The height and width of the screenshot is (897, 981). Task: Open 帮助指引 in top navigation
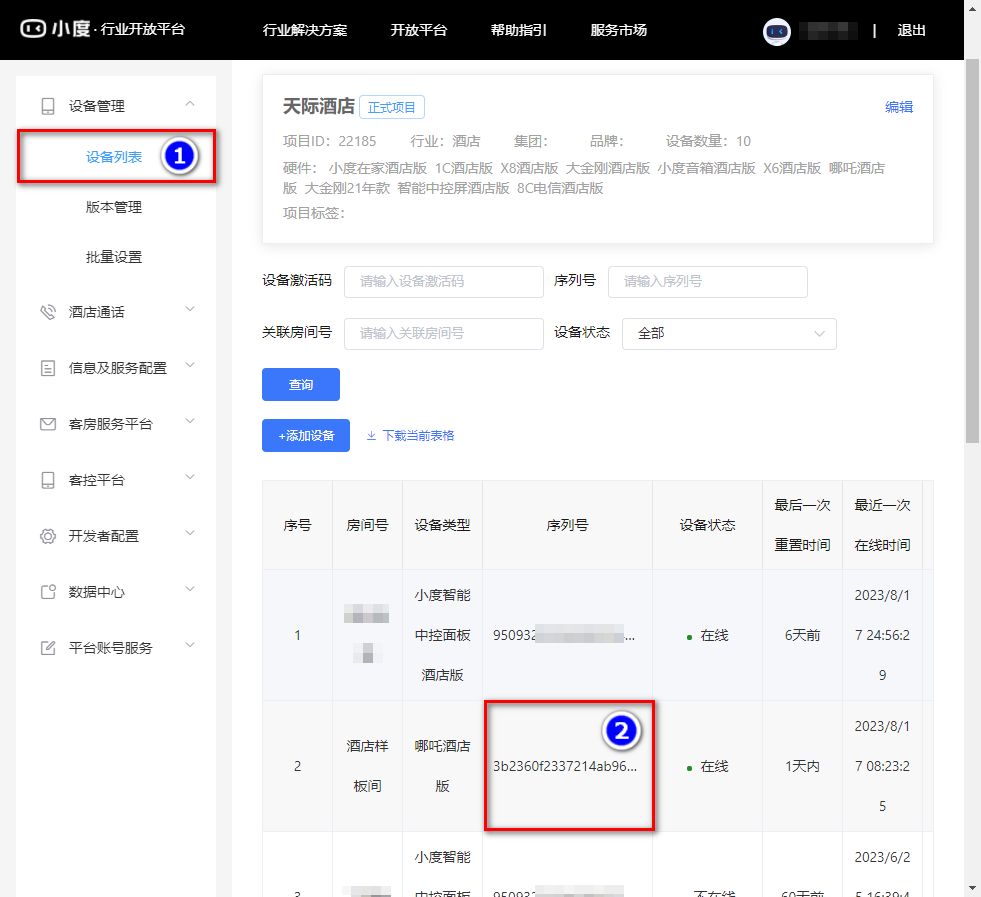(x=519, y=30)
